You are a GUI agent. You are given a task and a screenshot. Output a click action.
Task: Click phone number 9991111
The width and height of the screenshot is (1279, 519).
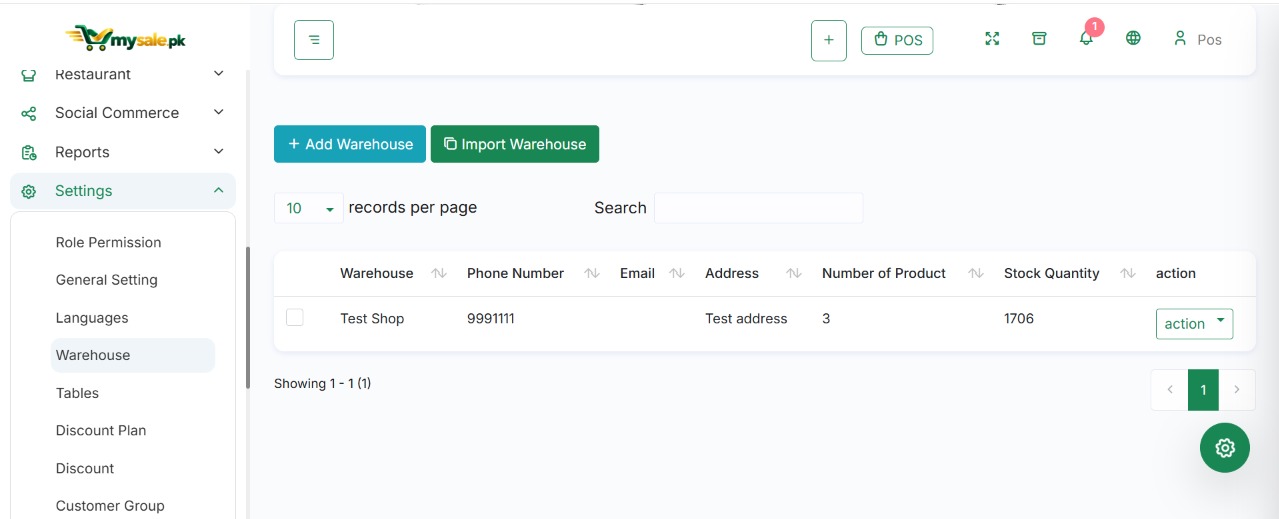pyautogui.click(x=491, y=318)
